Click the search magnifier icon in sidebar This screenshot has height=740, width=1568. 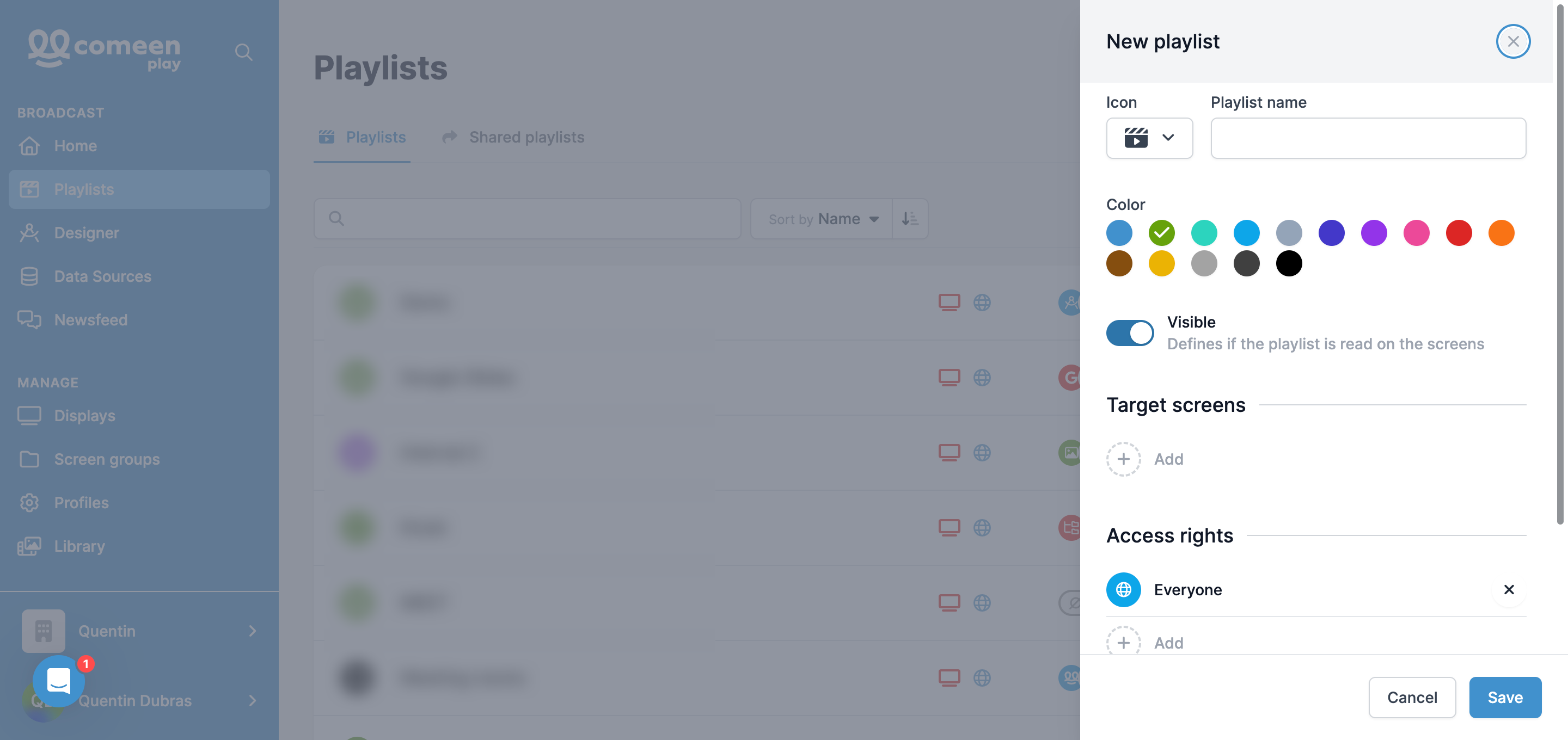[x=243, y=52]
